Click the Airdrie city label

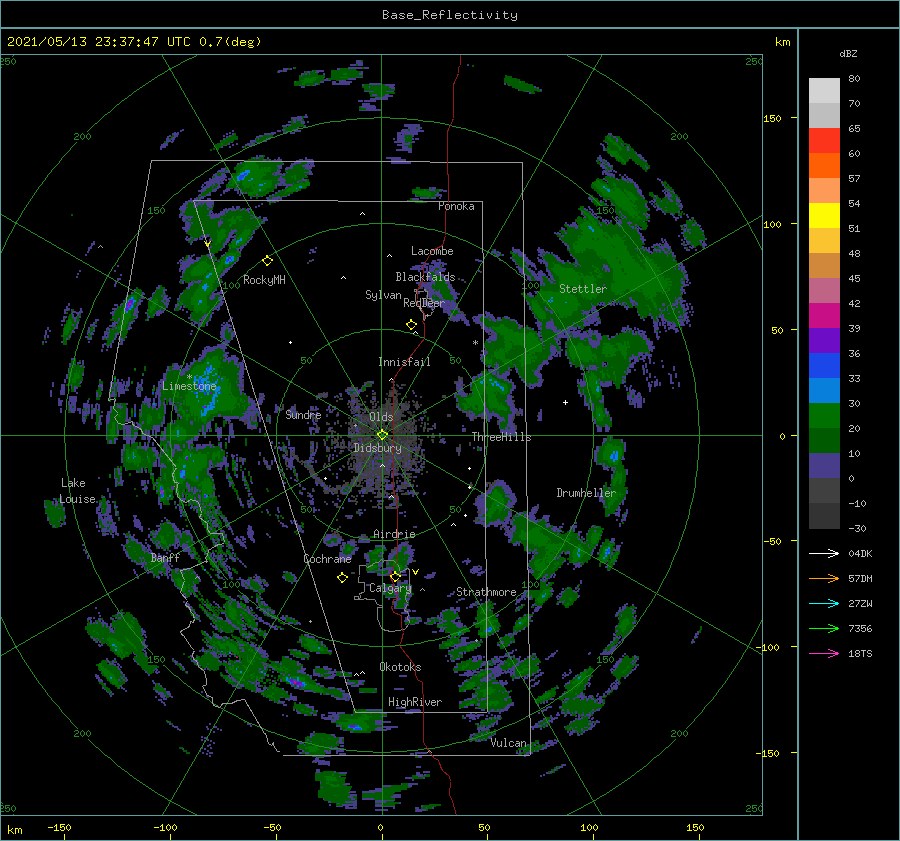394,534
